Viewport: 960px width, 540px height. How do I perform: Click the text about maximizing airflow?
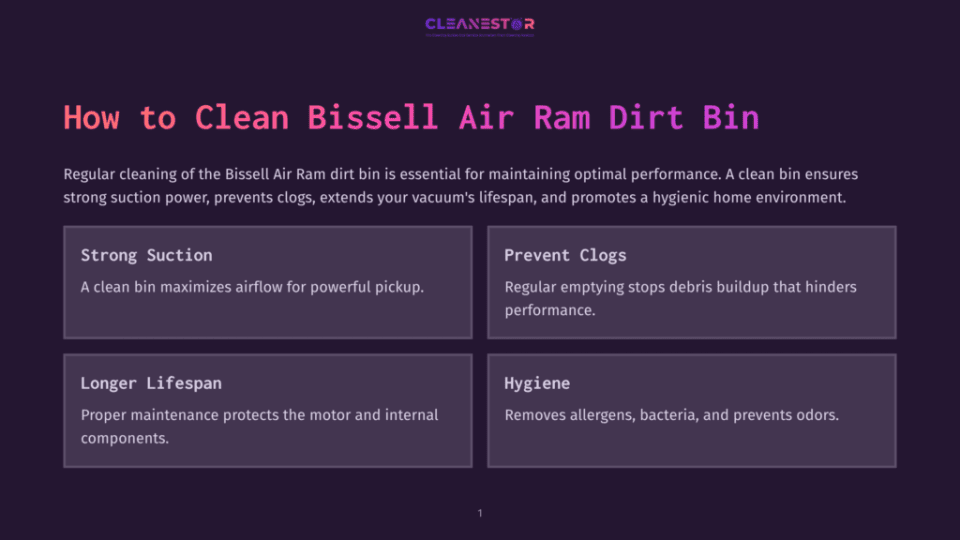pyautogui.click(x=252, y=287)
